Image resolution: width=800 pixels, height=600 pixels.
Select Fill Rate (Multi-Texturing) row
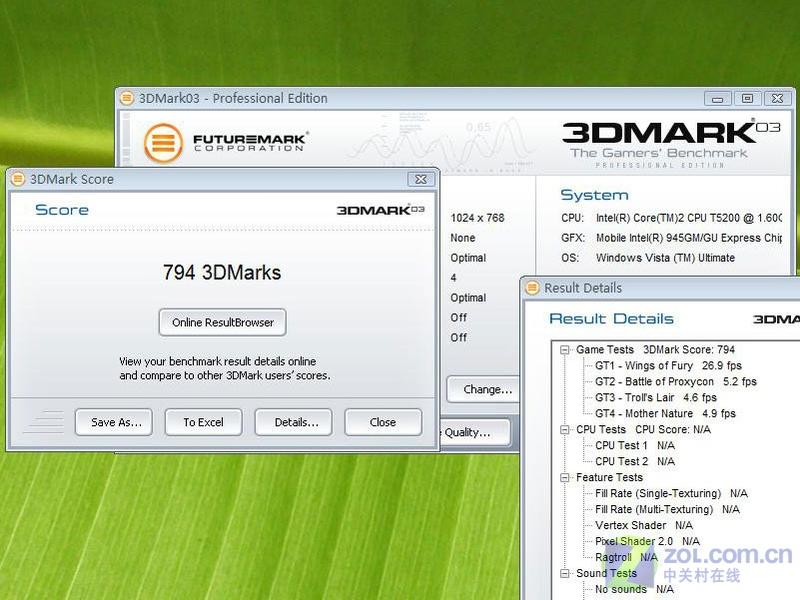tap(667, 509)
